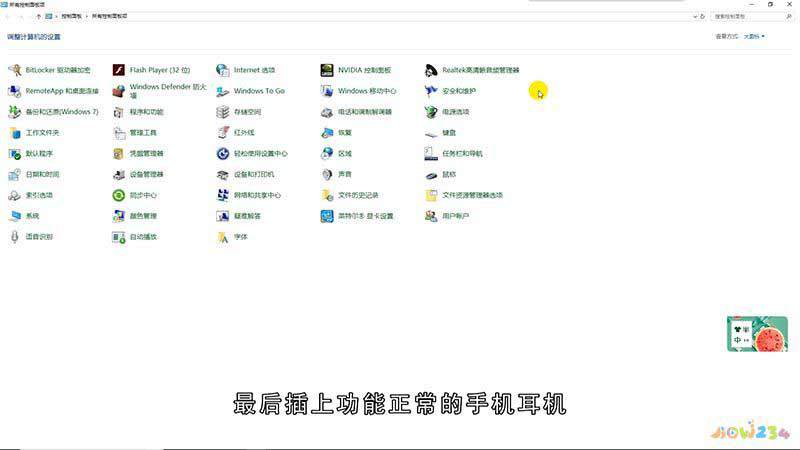Open Windows Mobility Center (Windows 移动中心)
800x450 pixels.
pyautogui.click(x=359, y=91)
